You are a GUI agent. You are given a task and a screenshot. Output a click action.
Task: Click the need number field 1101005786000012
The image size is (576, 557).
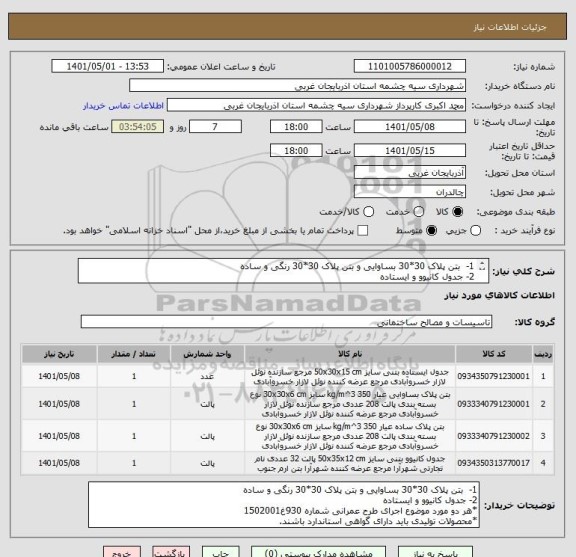click(x=410, y=67)
